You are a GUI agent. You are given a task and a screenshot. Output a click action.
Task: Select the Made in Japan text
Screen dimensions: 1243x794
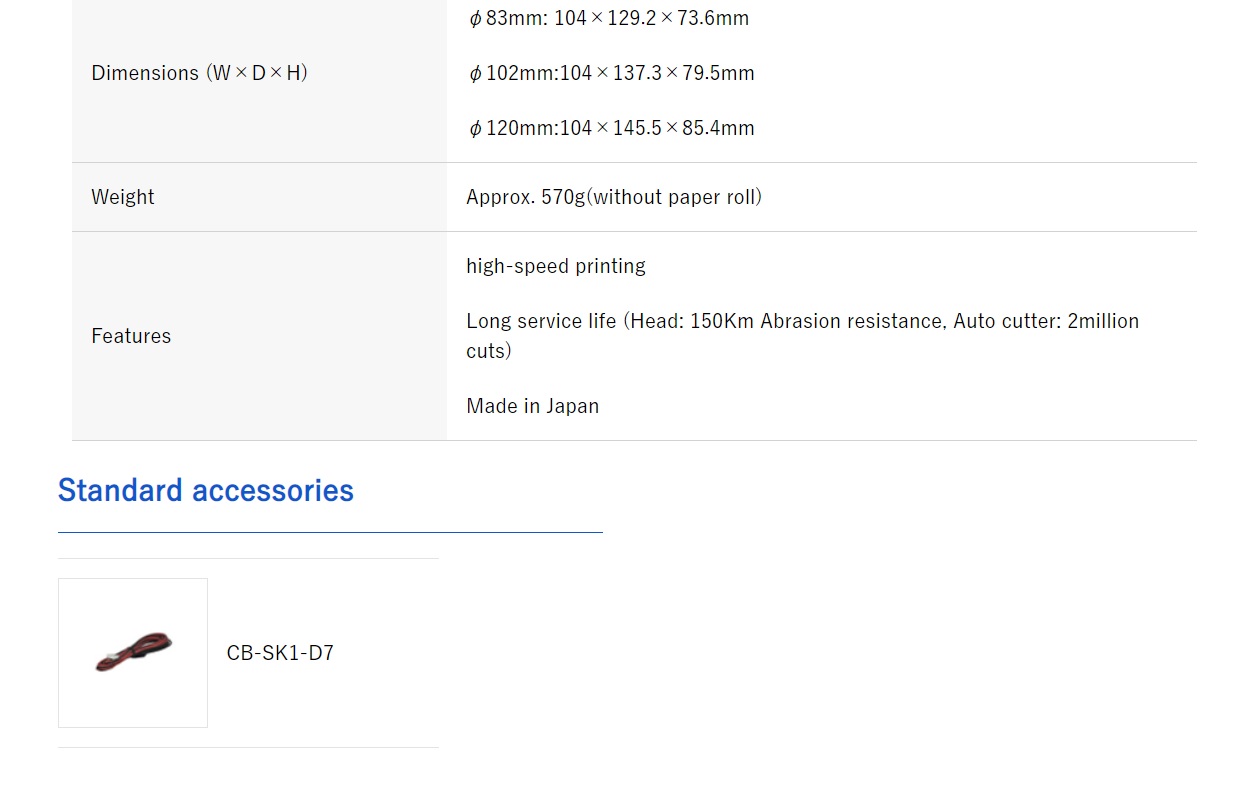(x=533, y=406)
